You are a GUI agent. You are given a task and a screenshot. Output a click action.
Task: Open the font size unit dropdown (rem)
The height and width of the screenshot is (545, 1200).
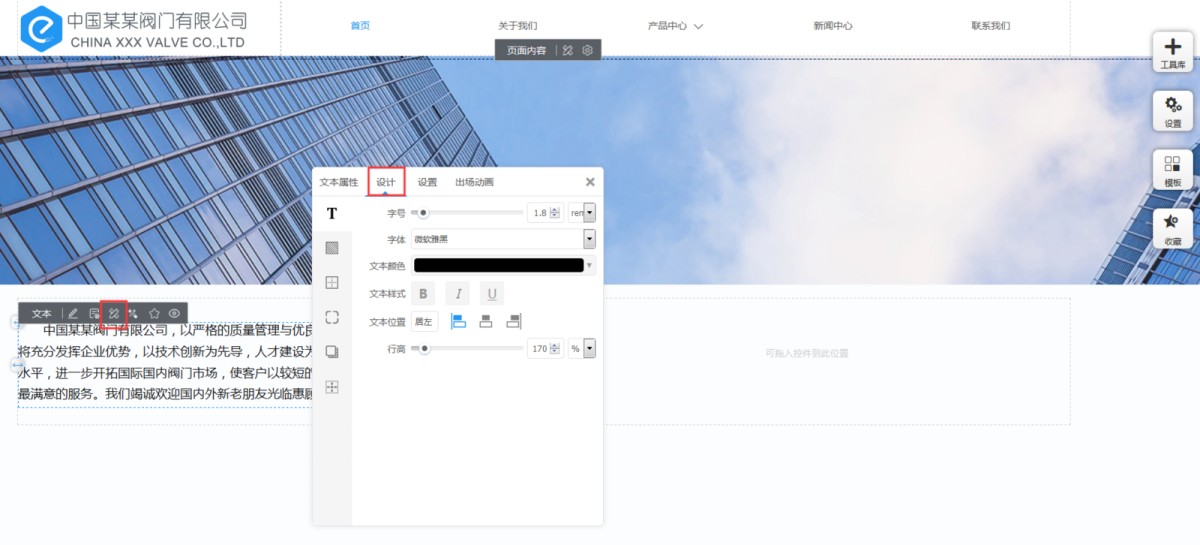589,212
